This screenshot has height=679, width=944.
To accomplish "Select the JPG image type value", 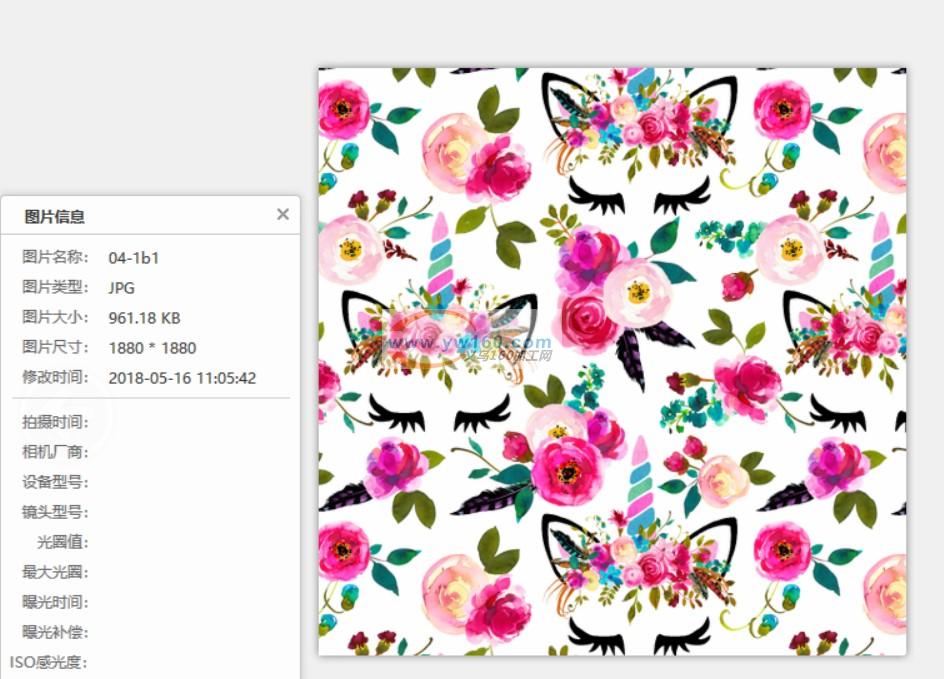I will click(122, 288).
